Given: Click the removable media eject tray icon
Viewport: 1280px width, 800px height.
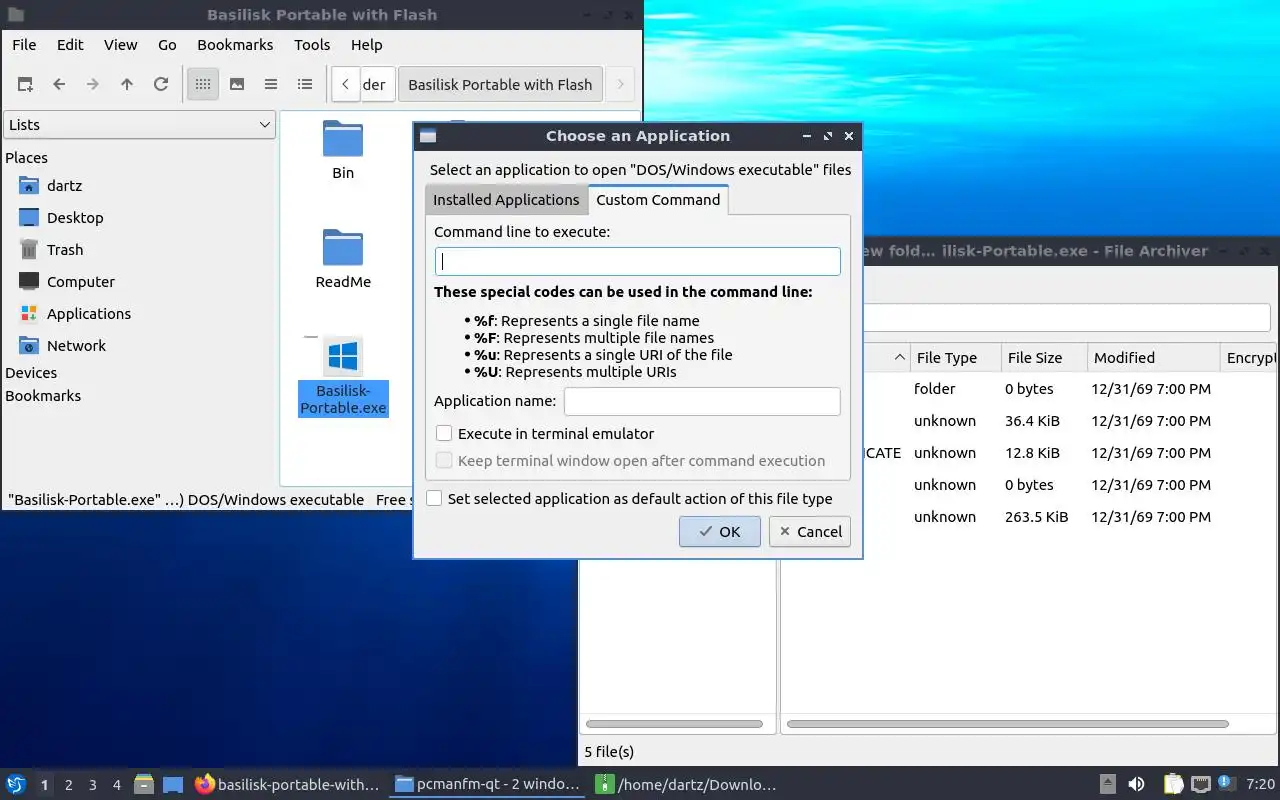Looking at the screenshot, I should click(1108, 785).
